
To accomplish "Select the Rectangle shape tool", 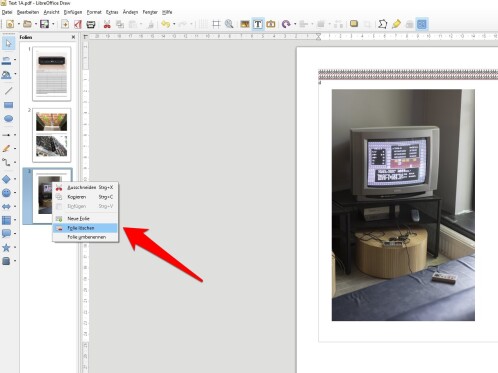I will pos(8,105).
